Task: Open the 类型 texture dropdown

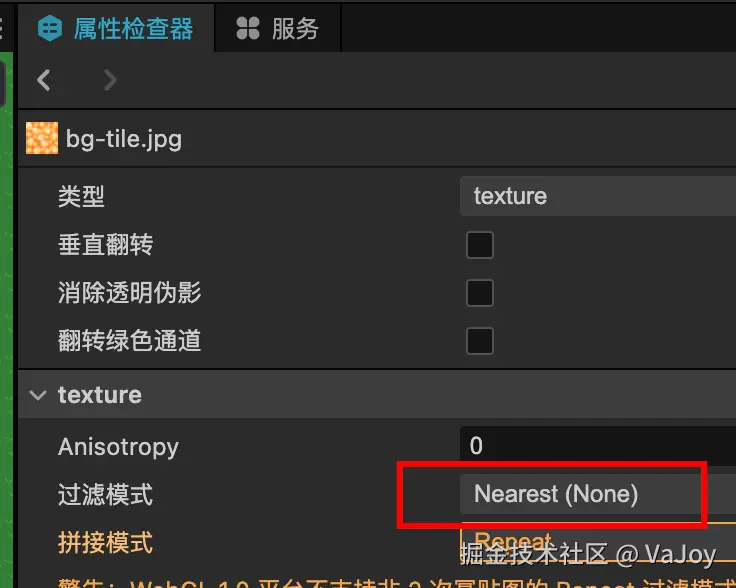Action: (598, 196)
